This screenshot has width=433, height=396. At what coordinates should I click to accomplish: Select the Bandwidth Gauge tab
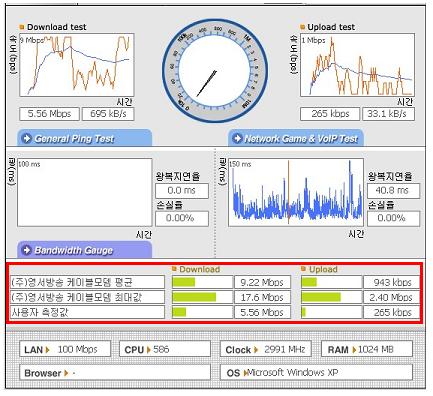point(85,250)
